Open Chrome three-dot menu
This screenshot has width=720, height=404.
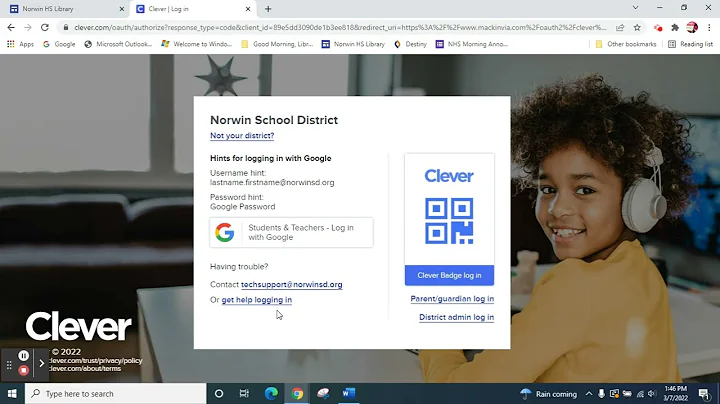[709, 28]
